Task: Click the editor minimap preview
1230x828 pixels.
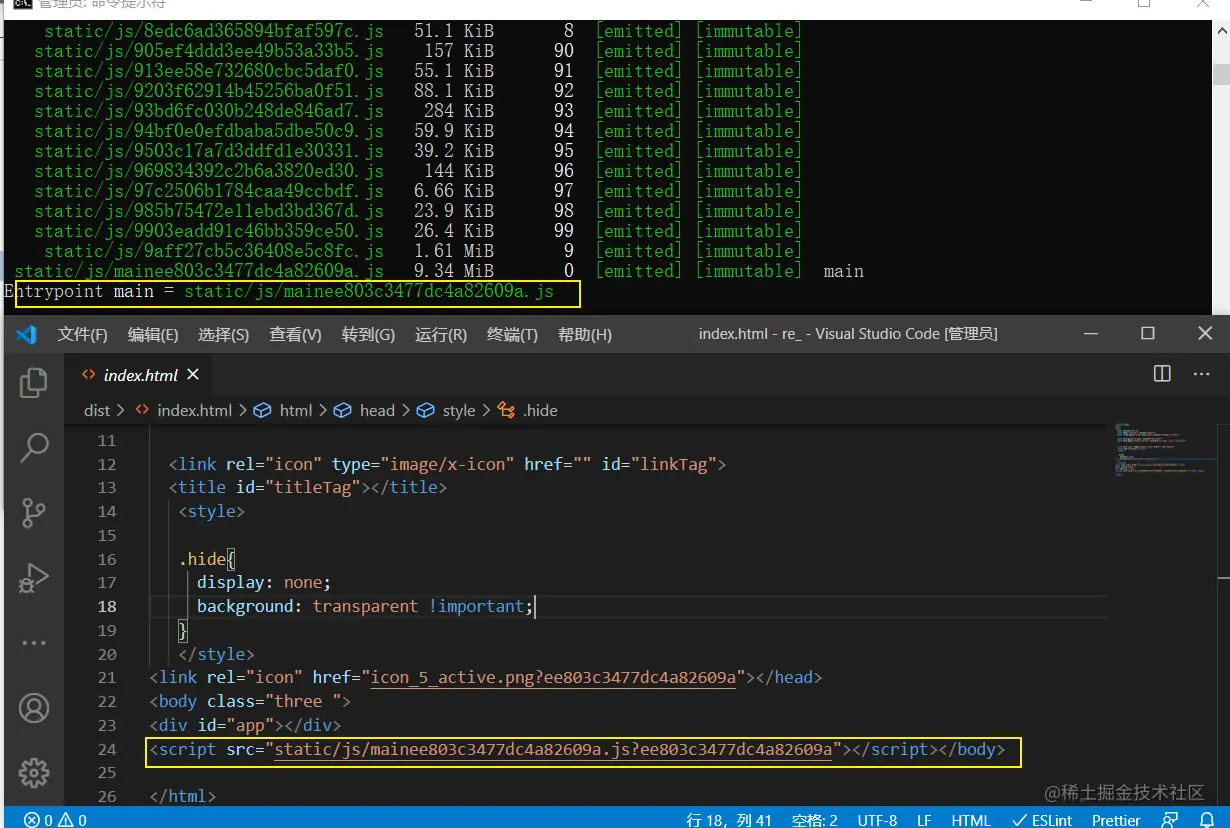Action: point(1161,450)
